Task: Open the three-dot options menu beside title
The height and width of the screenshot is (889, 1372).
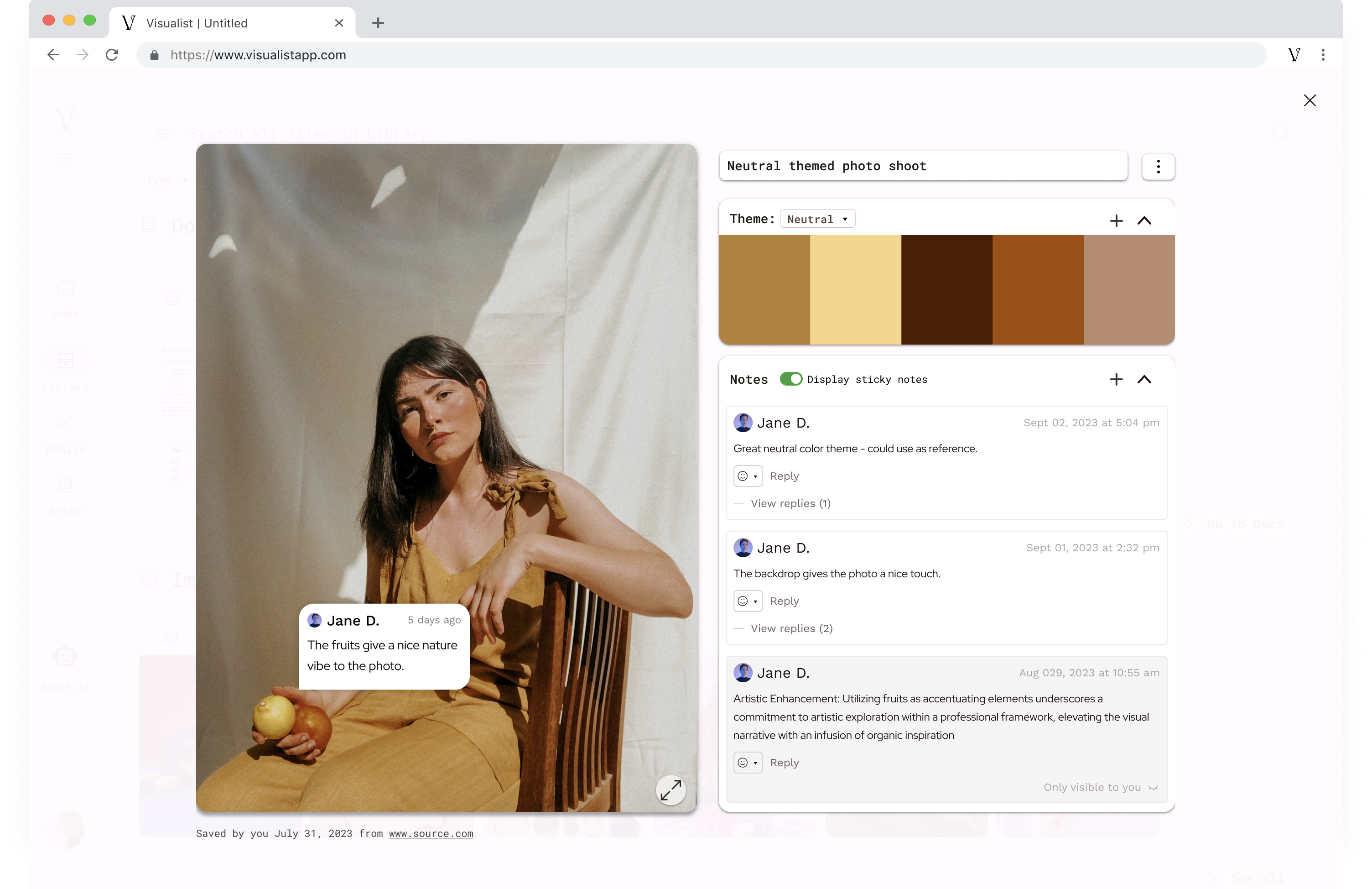Action: pyautogui.click(x=1158, y=167)
